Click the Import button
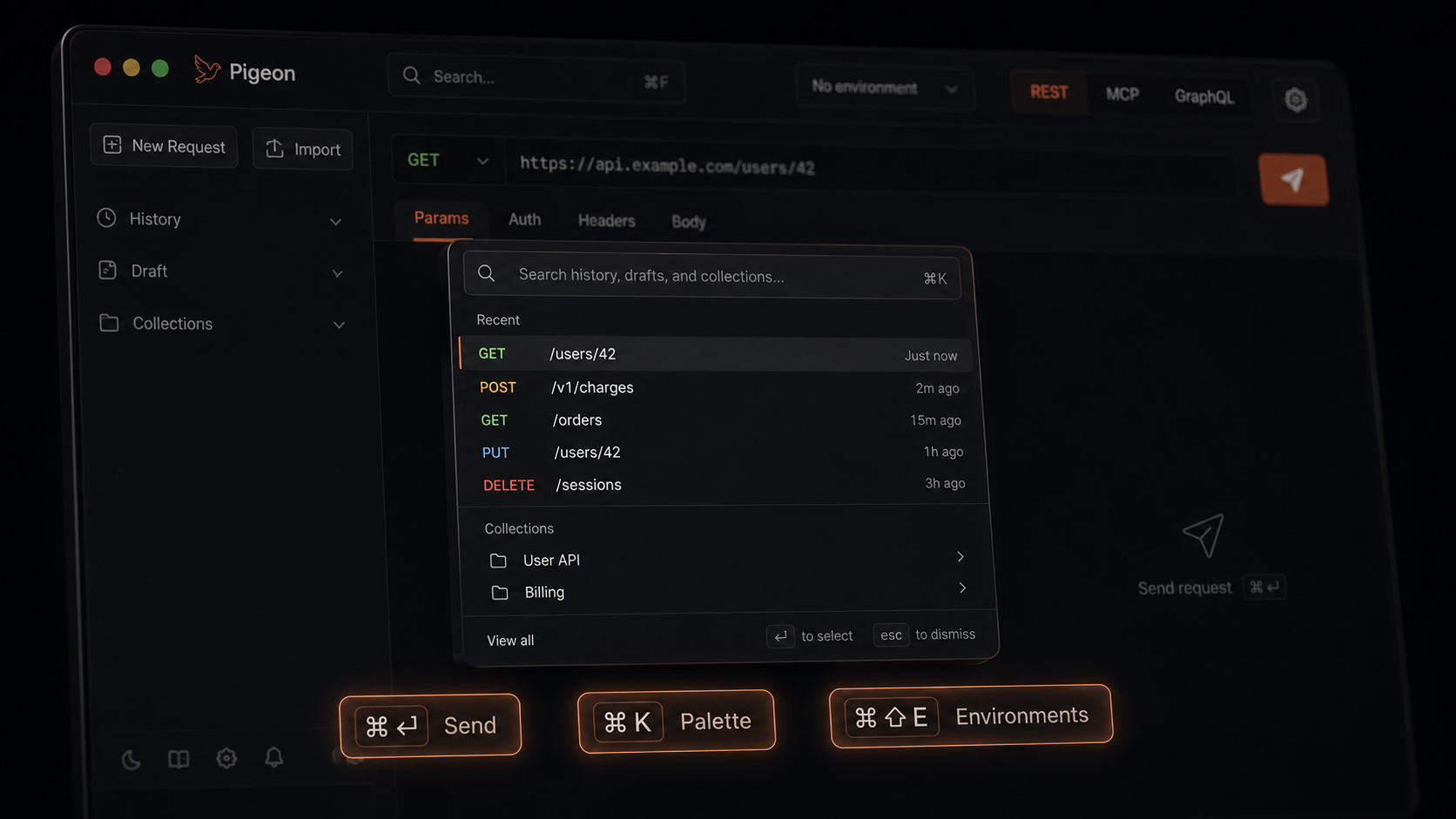Image resolution: width=1456 pixels, height=819 pixels. click(302, 149)
